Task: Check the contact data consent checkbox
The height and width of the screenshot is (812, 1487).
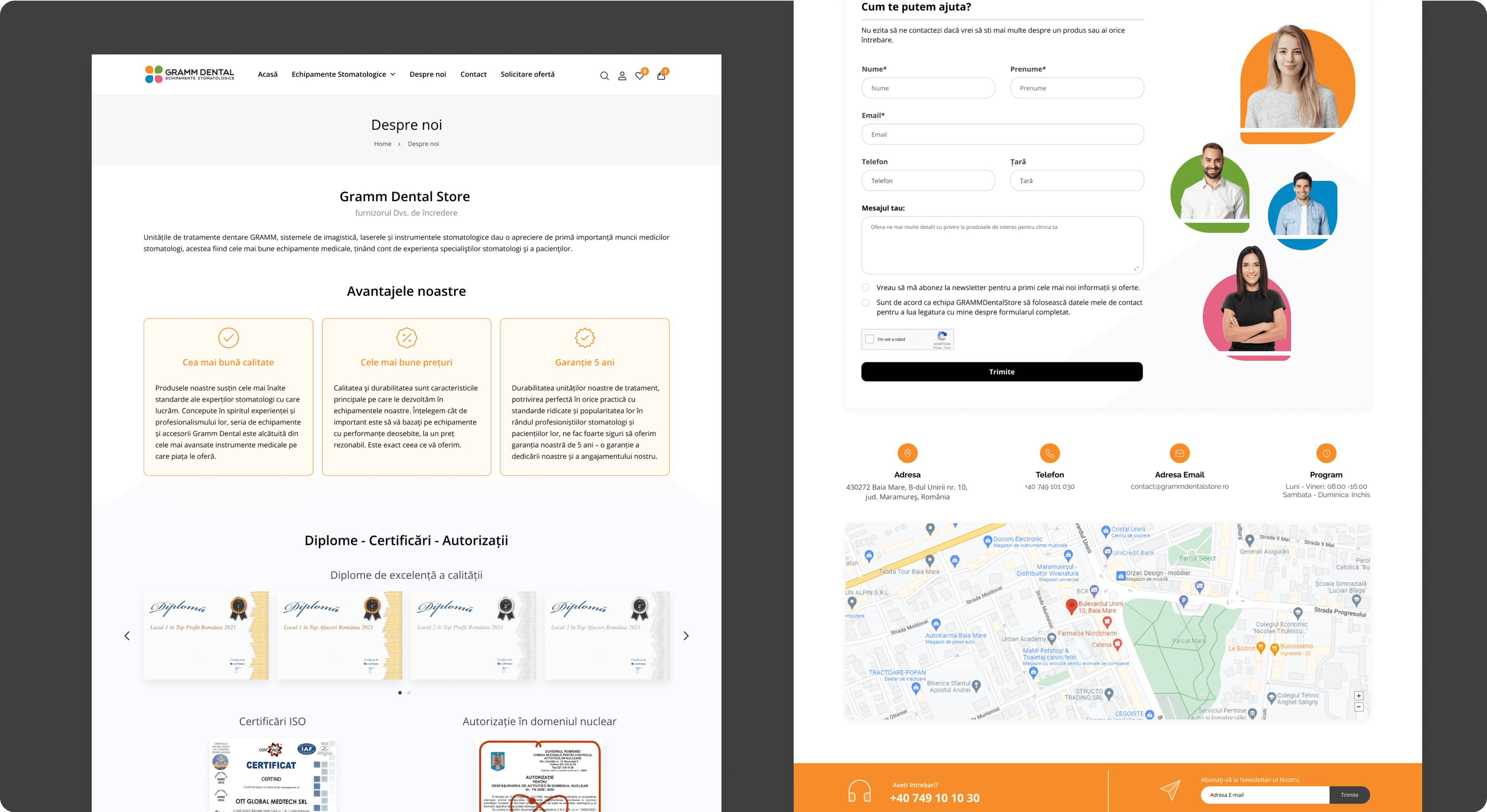Action: [865, 302]
